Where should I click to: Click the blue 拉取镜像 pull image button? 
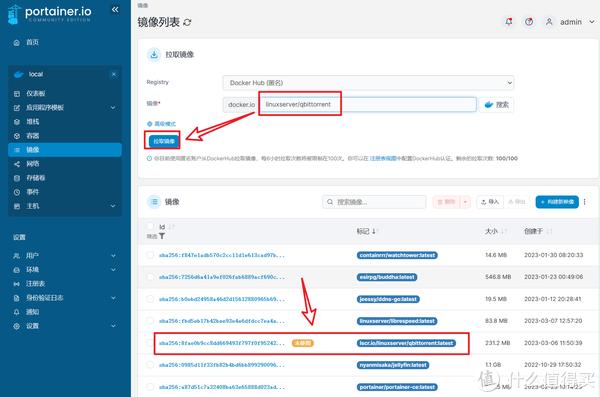point(164,141)
